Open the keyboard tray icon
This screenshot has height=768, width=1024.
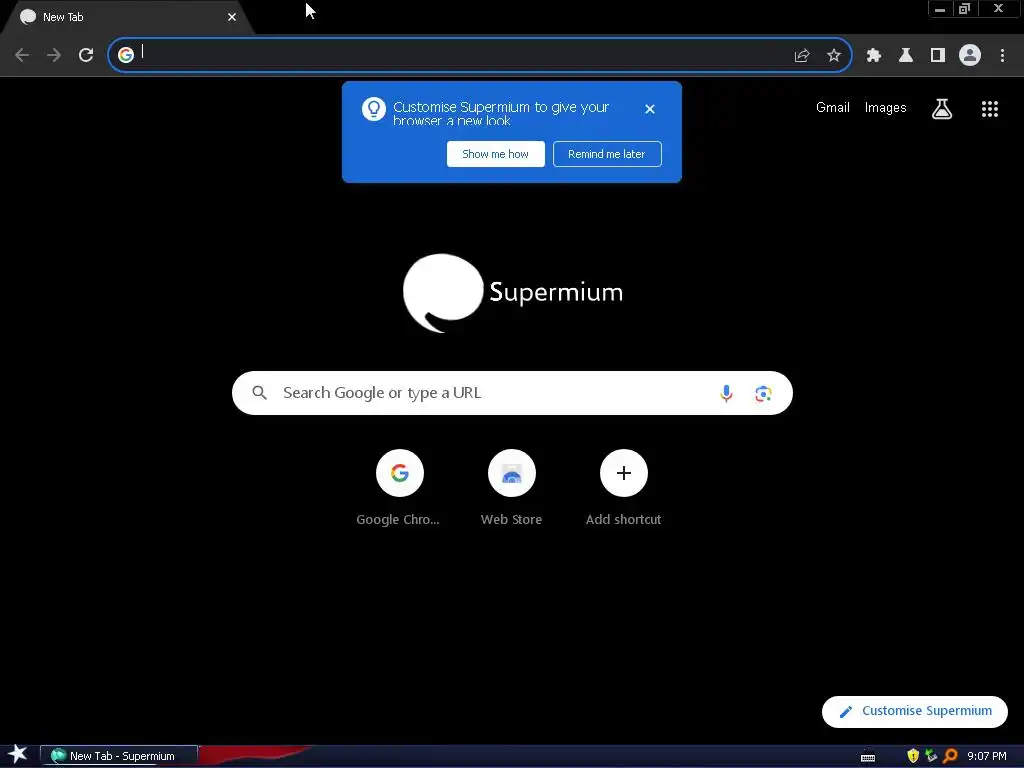(x=868, y=758)
